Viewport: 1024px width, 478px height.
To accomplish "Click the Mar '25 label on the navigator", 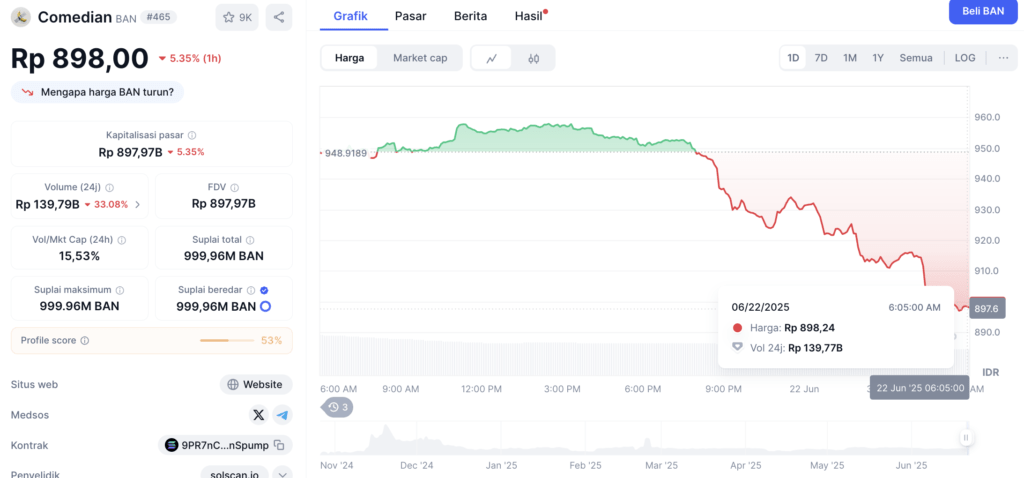I will tap(664, 466).
